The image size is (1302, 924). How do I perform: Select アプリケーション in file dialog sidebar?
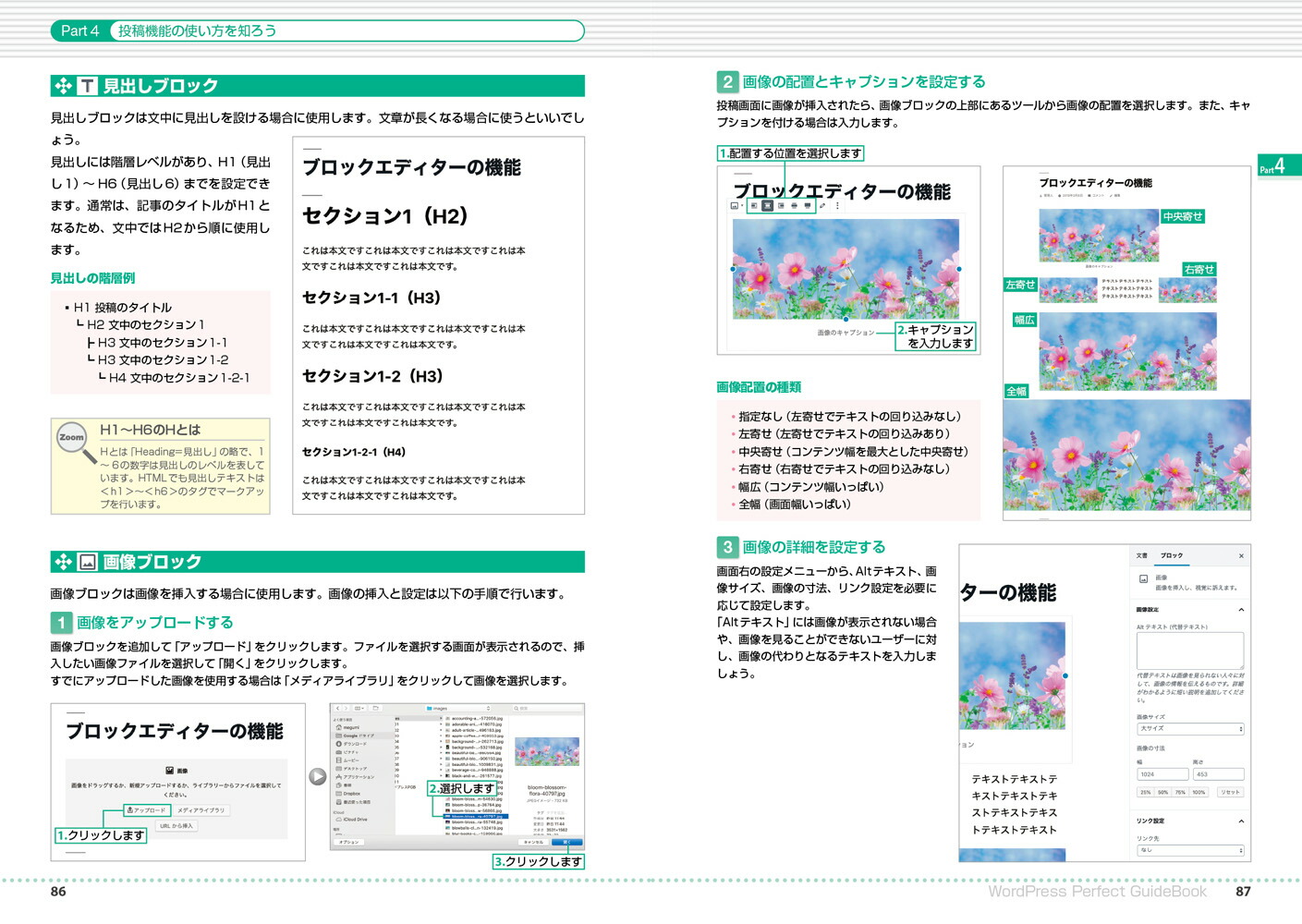pyautogui.click(x=355, y=777)
